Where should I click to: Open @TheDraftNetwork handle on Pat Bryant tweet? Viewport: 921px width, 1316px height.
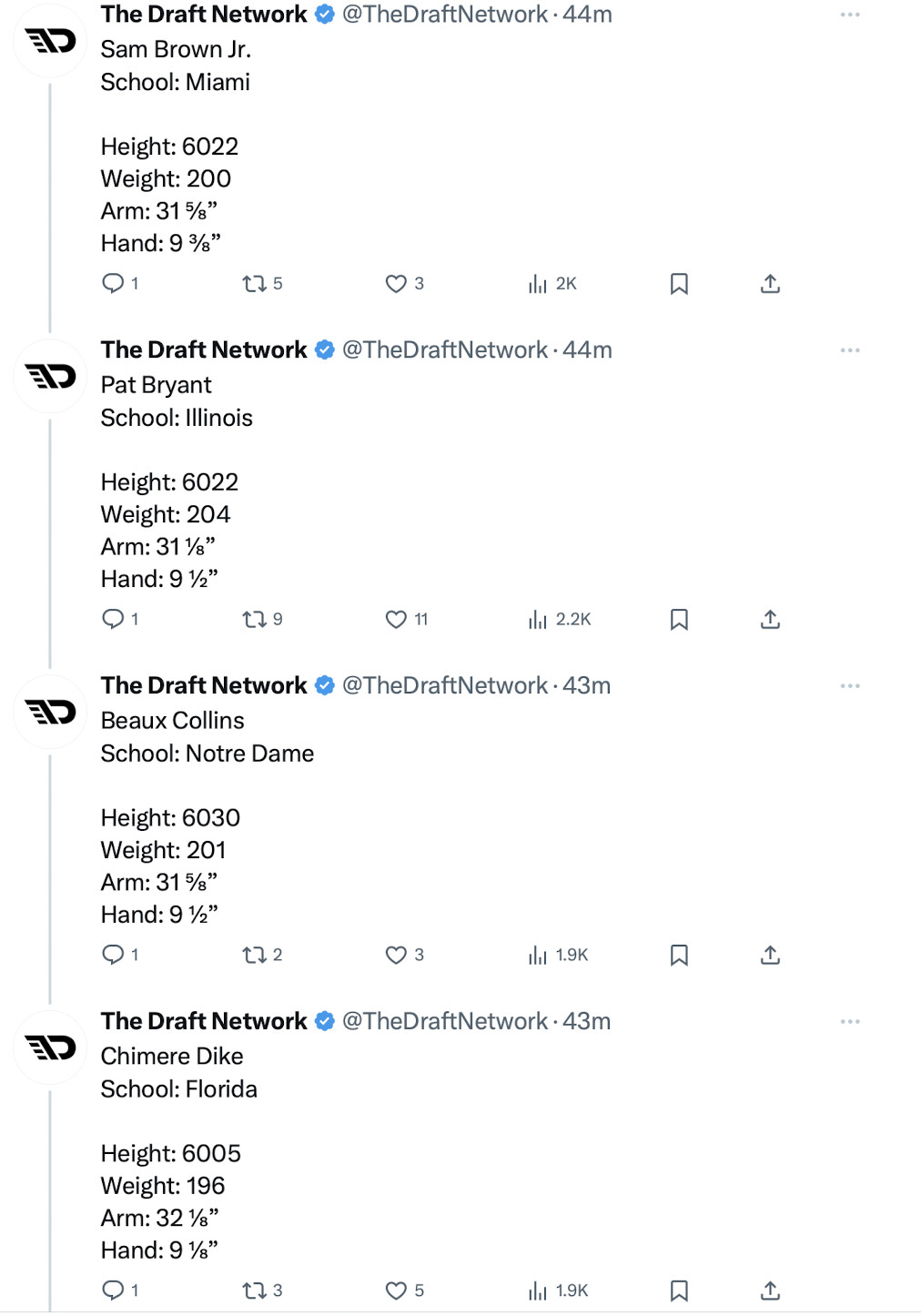tap(444, 350)
